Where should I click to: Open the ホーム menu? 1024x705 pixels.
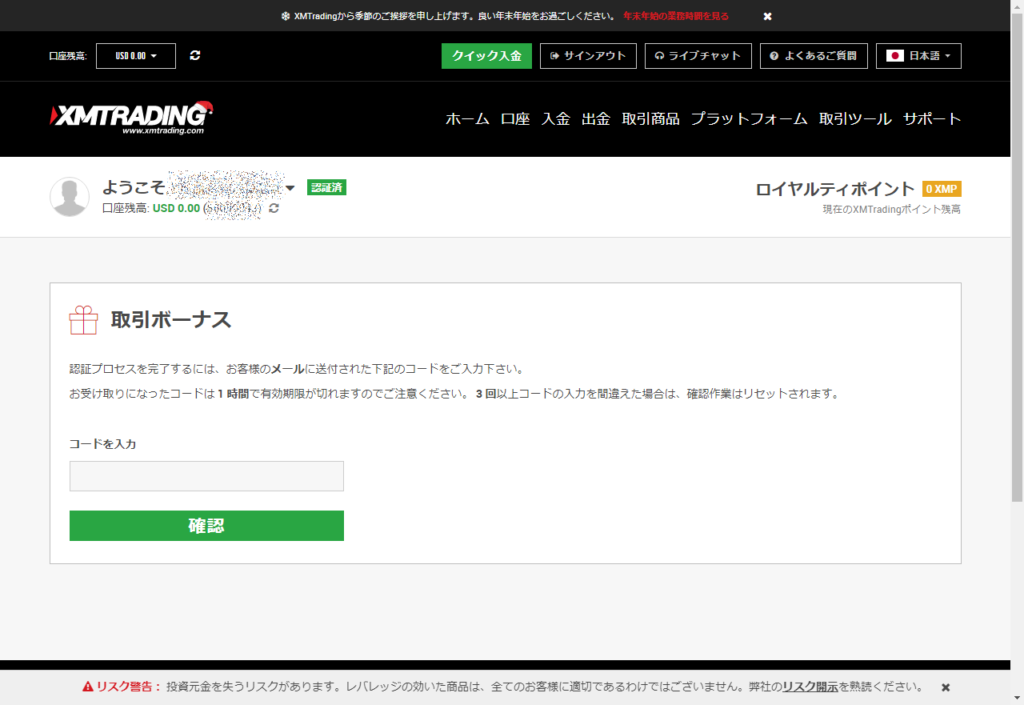[468, 119]
